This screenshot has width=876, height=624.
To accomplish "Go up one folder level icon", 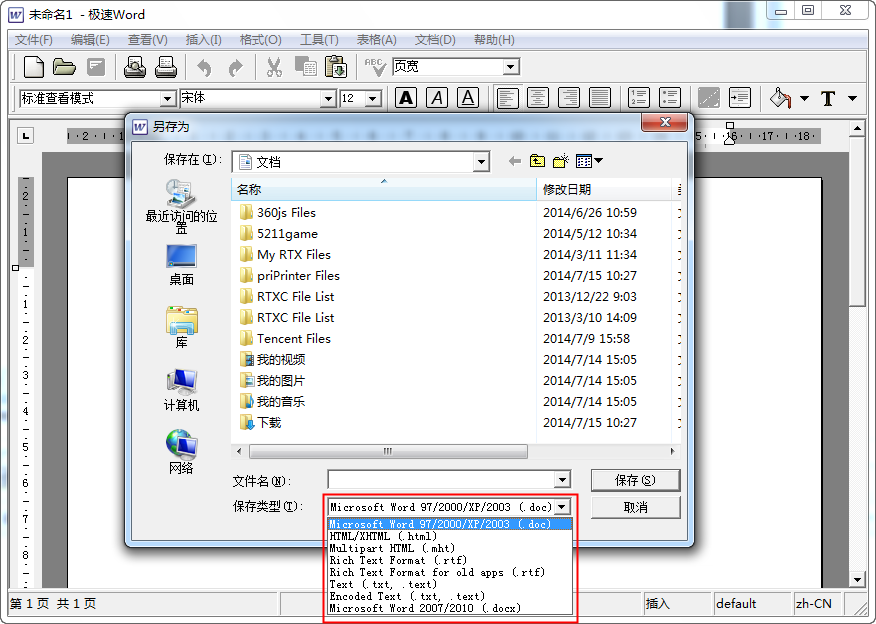I will coord(537,161).
